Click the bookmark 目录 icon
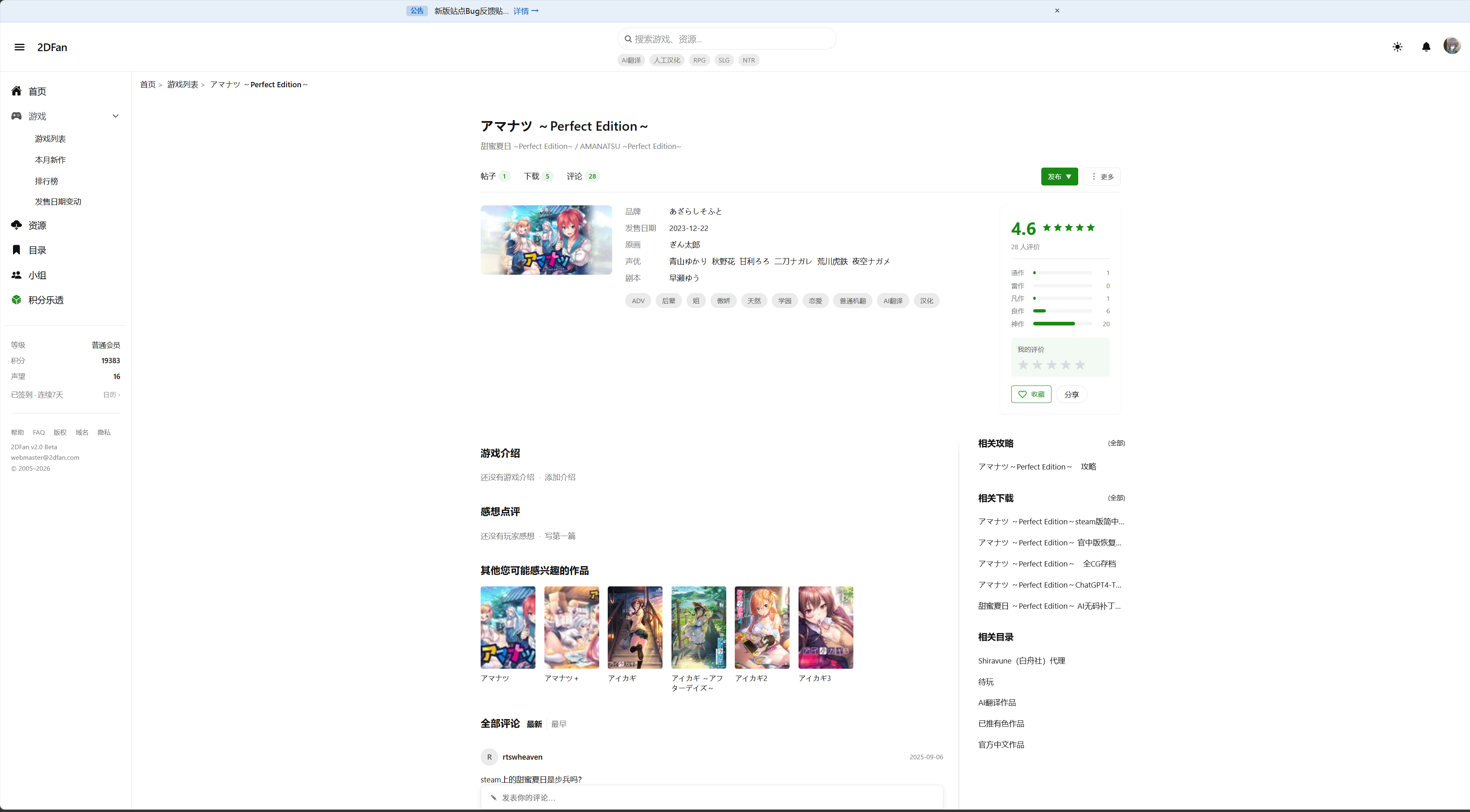The height and width of the screenshot is (812, 1470). point(17,250)
